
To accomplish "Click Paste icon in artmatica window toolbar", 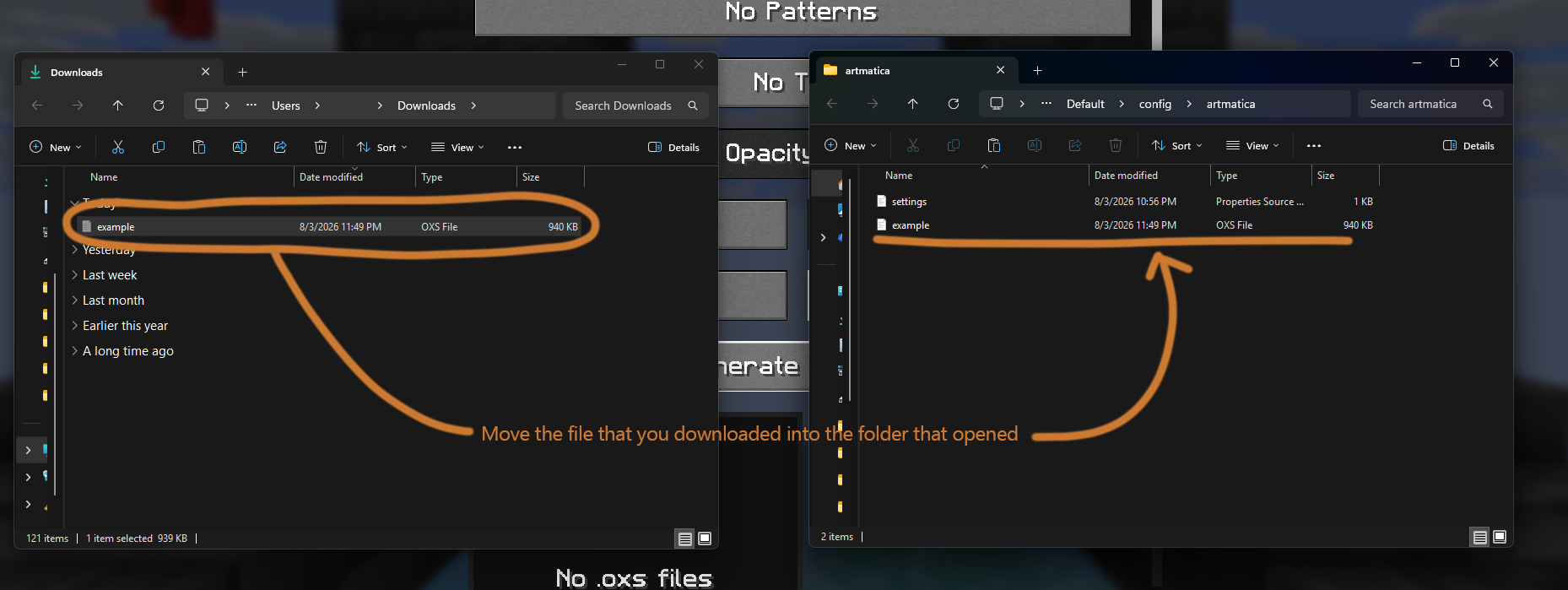I will click(x=994, y=145).
